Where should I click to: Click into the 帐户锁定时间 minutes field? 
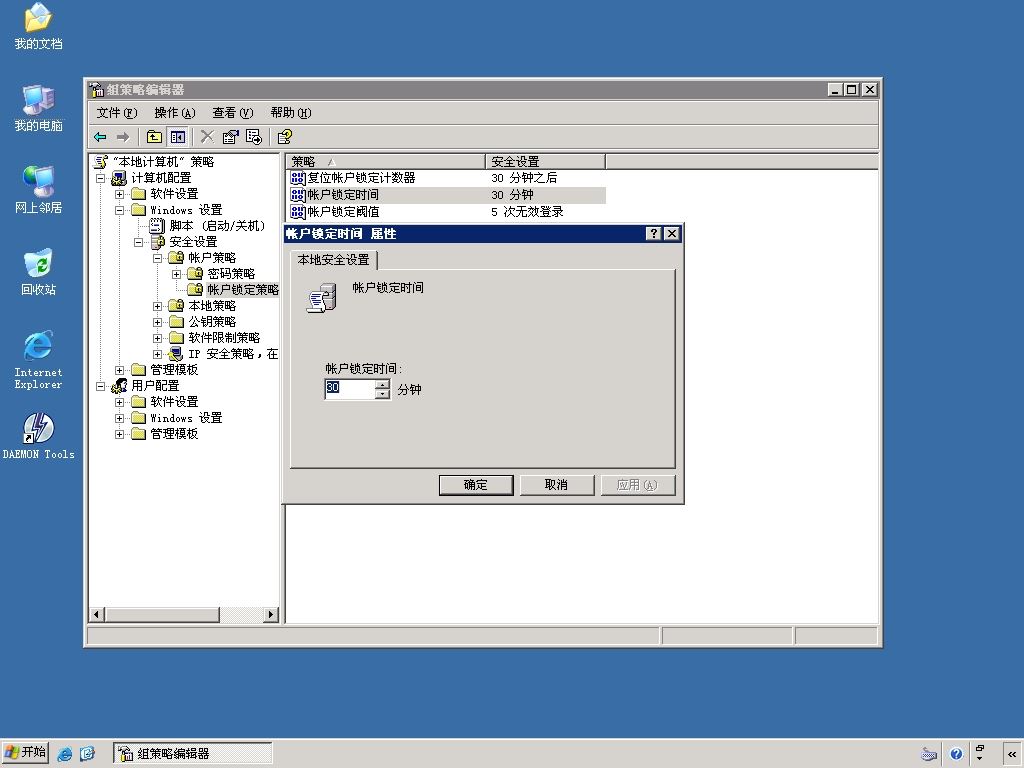[350, 389]
